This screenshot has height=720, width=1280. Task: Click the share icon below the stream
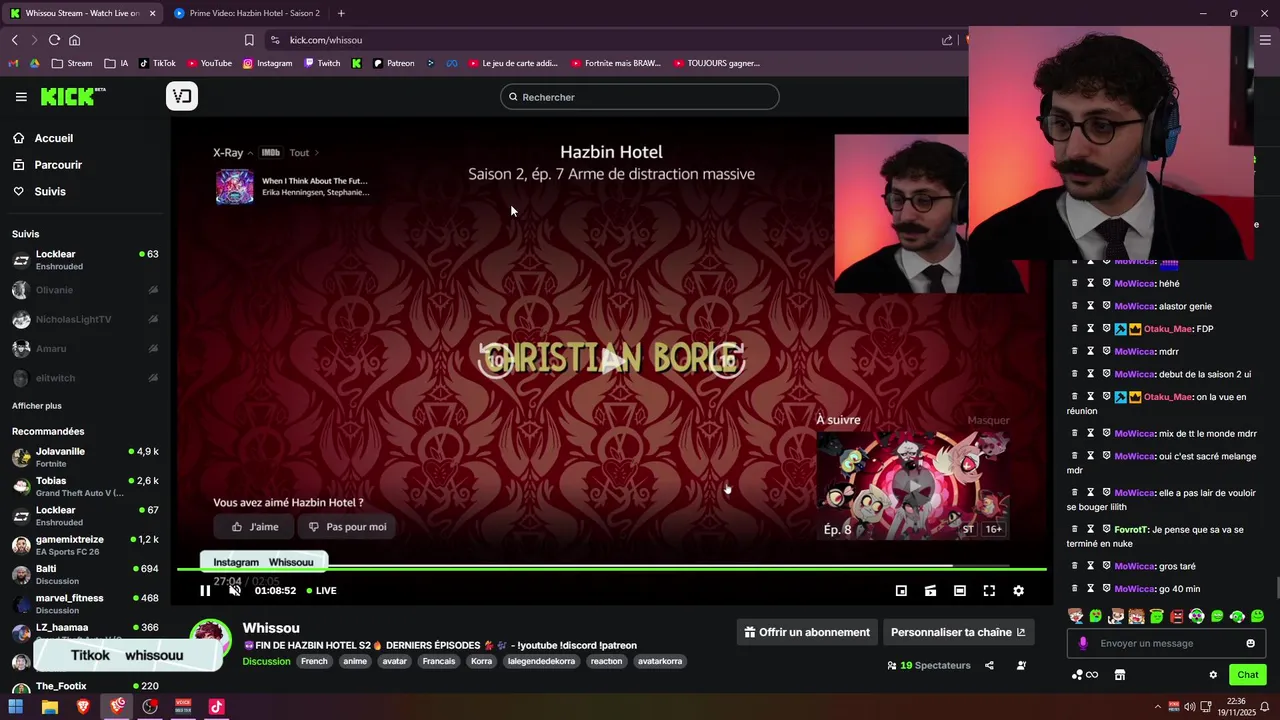989,665
